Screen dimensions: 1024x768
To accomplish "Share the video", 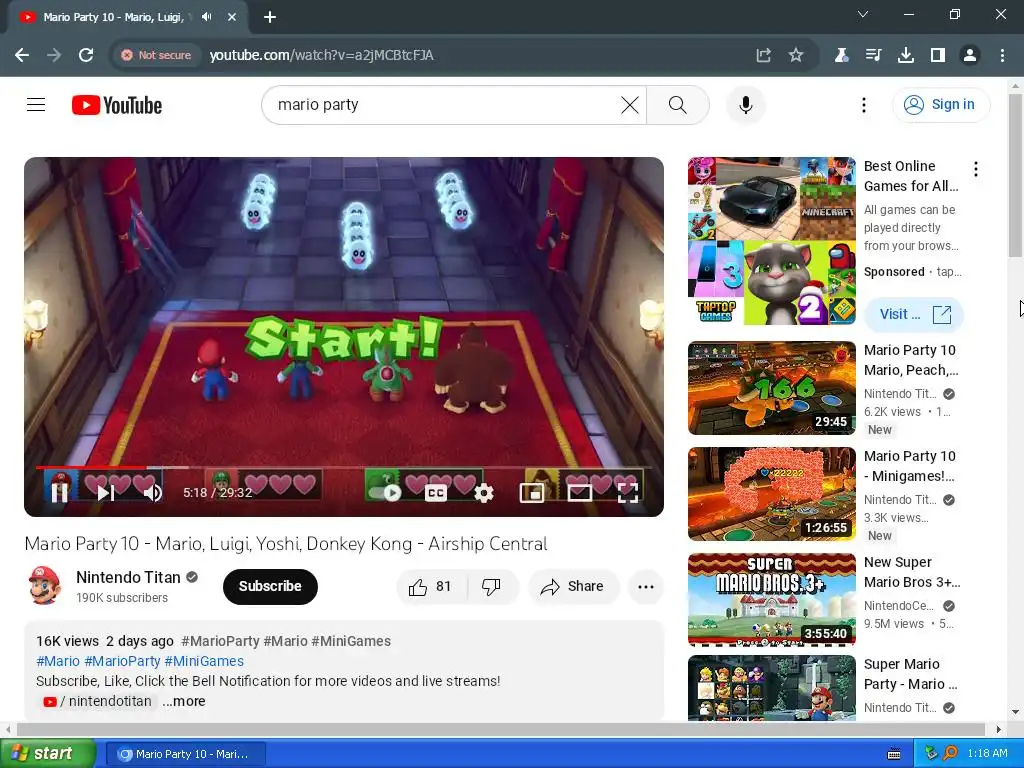I will click(x=573, y=586).
